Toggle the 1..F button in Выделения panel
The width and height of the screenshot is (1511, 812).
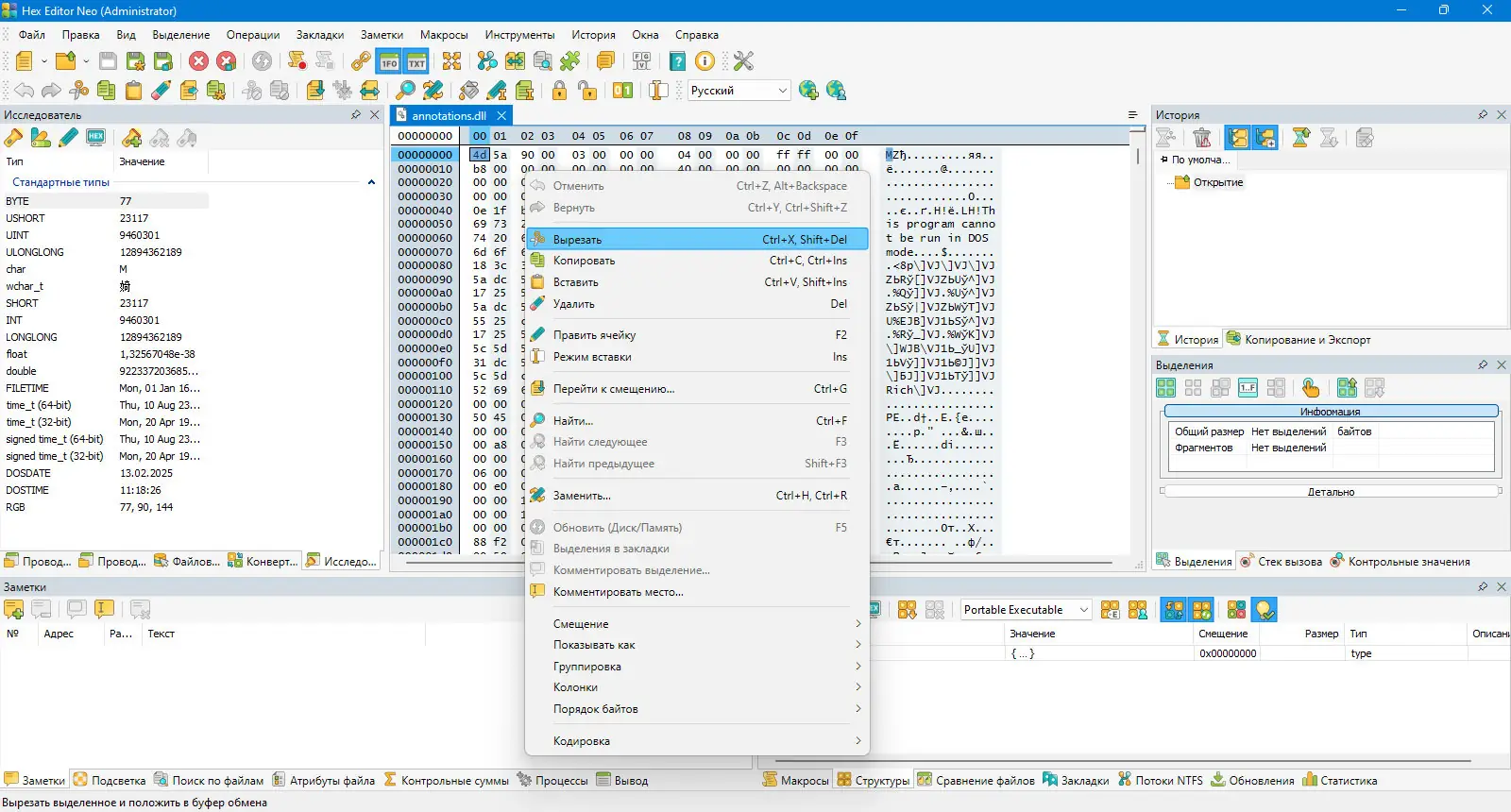coord(1248,388)
